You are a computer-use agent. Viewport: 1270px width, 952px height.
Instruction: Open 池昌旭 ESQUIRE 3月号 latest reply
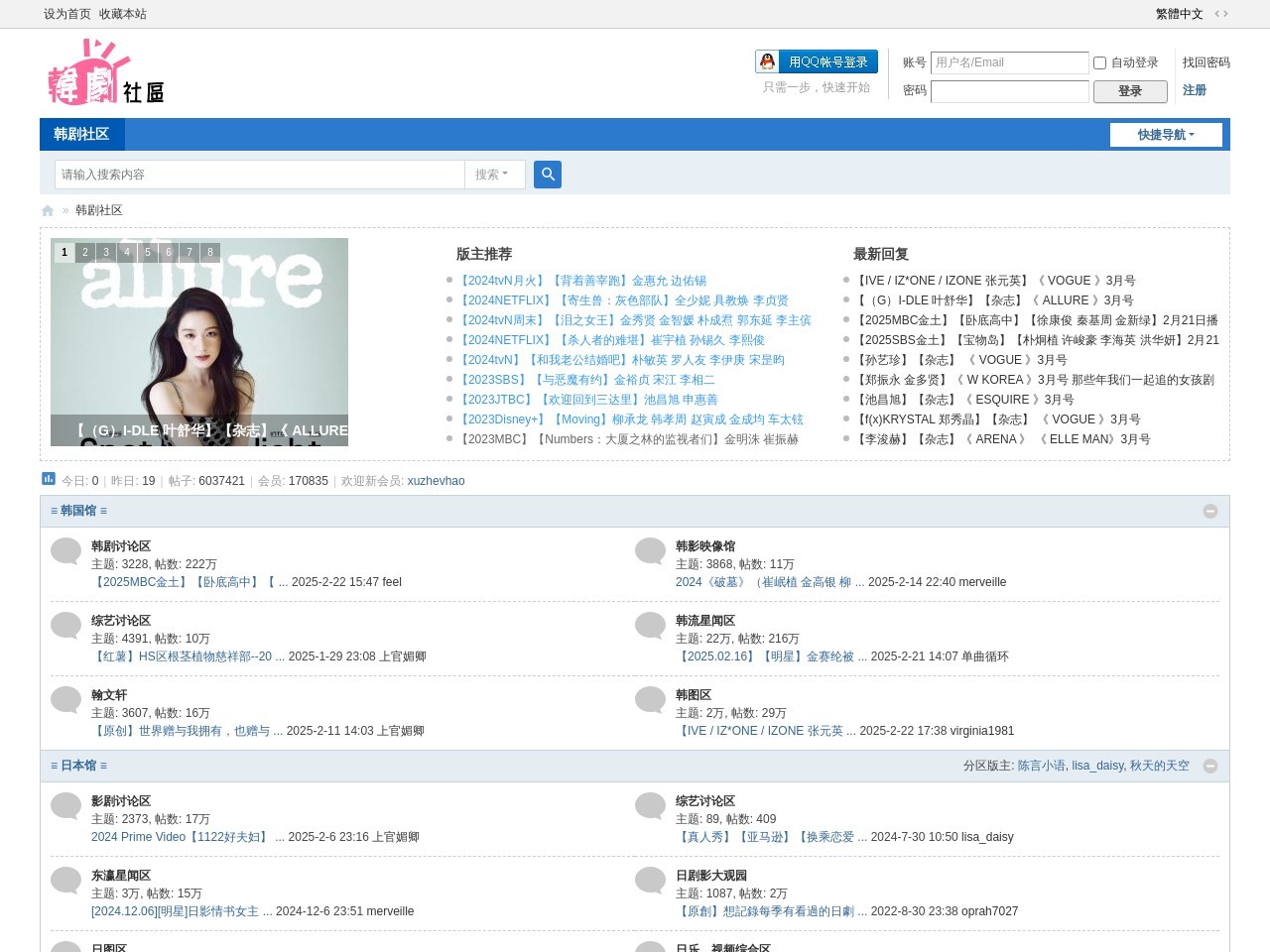point(964,400)
